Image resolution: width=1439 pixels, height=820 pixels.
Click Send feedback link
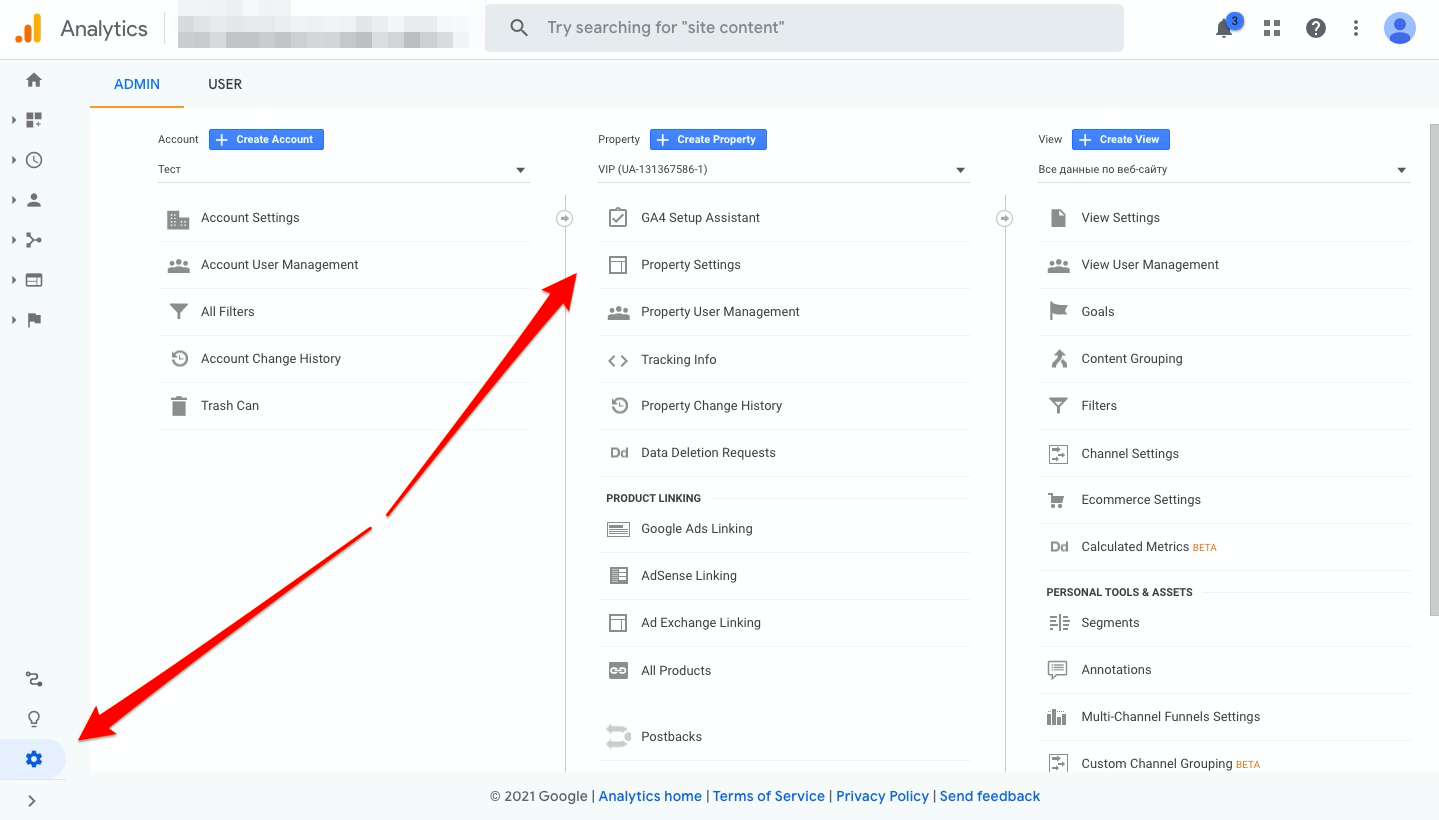click(x=990, y=796)
